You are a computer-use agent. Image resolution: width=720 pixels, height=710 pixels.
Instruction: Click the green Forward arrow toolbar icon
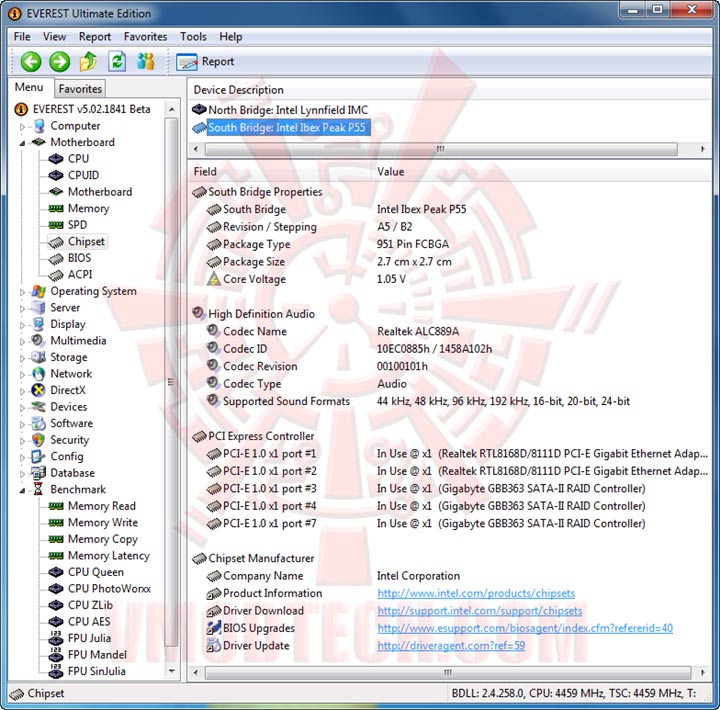point(60,62)
